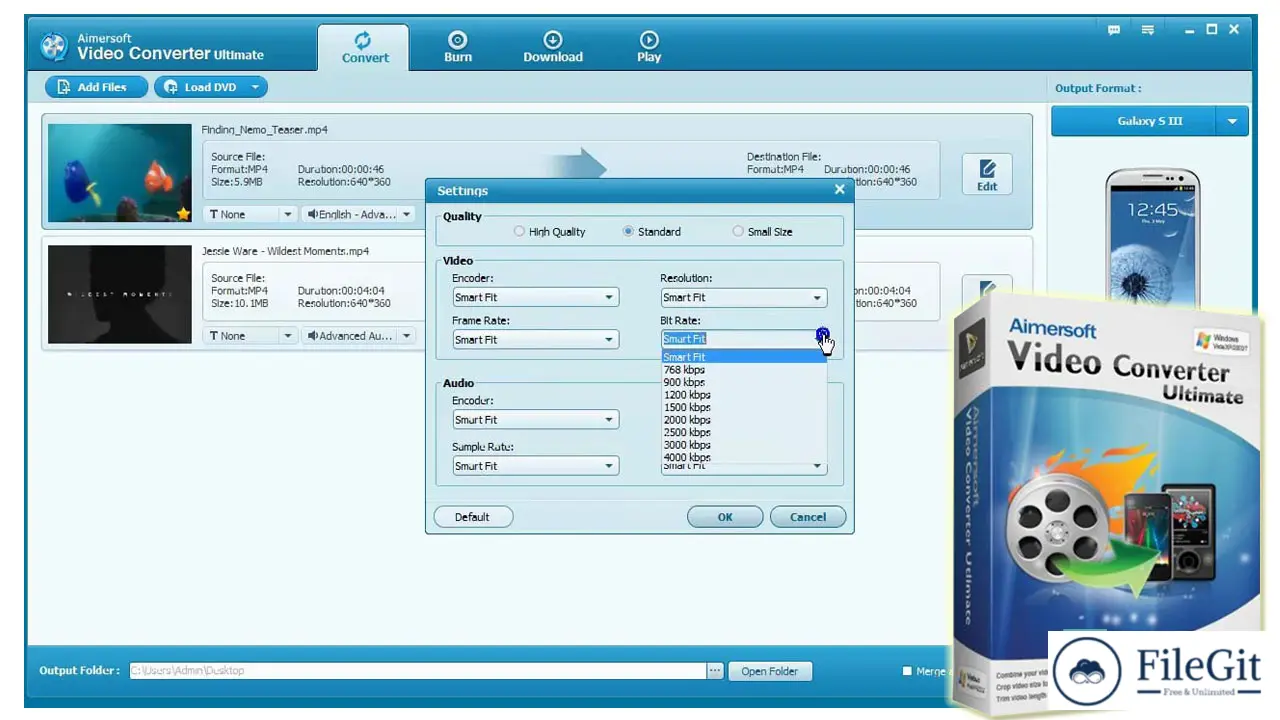Viewport: 1280px width, 720px height.
Task: Browse output folder with ellipsis button
Action: tap(715, 671)
